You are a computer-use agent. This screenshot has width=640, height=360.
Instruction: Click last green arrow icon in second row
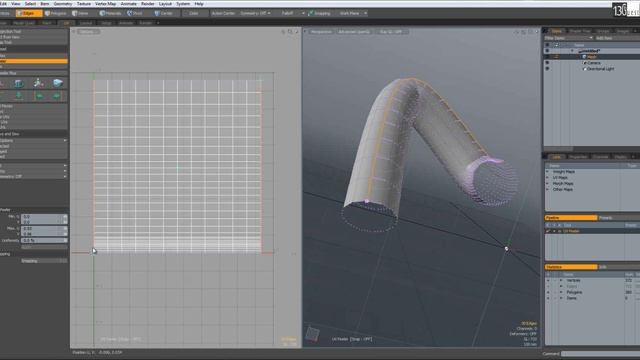tap(57, 96)
